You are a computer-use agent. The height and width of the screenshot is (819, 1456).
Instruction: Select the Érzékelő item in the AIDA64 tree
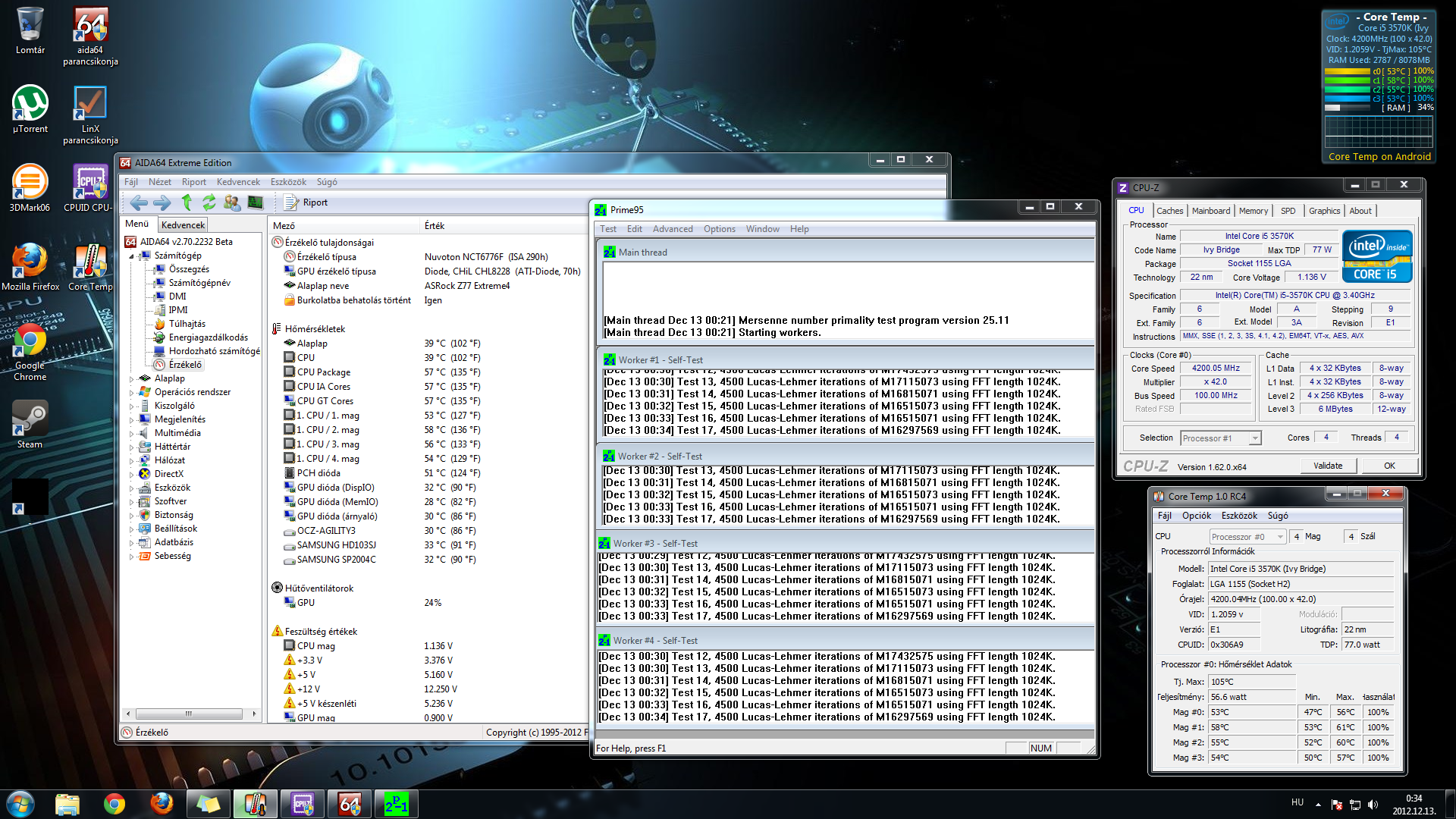(x=185, y=365)
